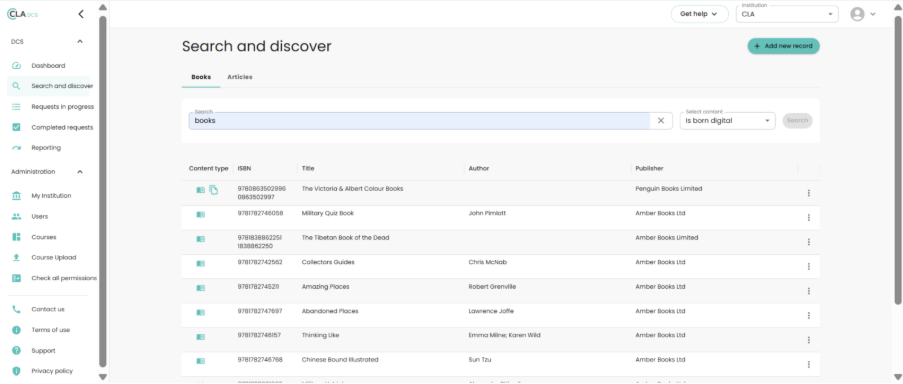The height and width of the screenshot is (384, 903).
Task: Click the Publisher column header
Action: click(650, 169)
